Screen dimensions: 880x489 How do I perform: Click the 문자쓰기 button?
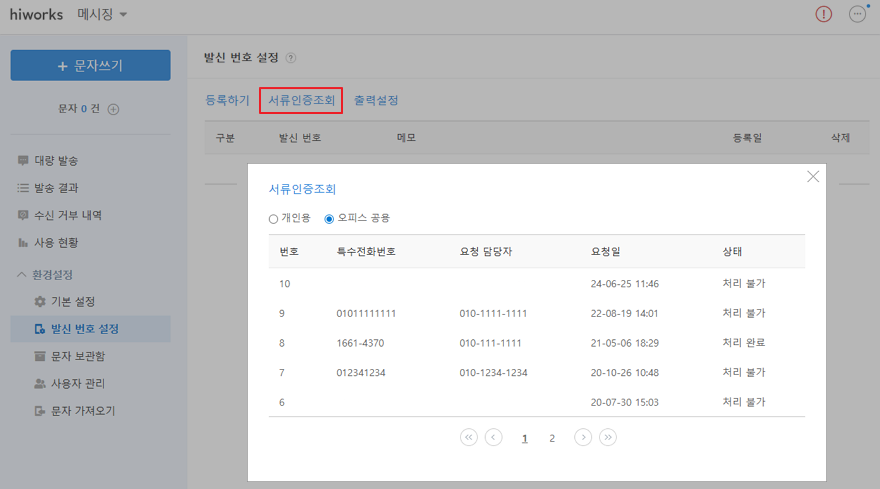coord(90,66)
